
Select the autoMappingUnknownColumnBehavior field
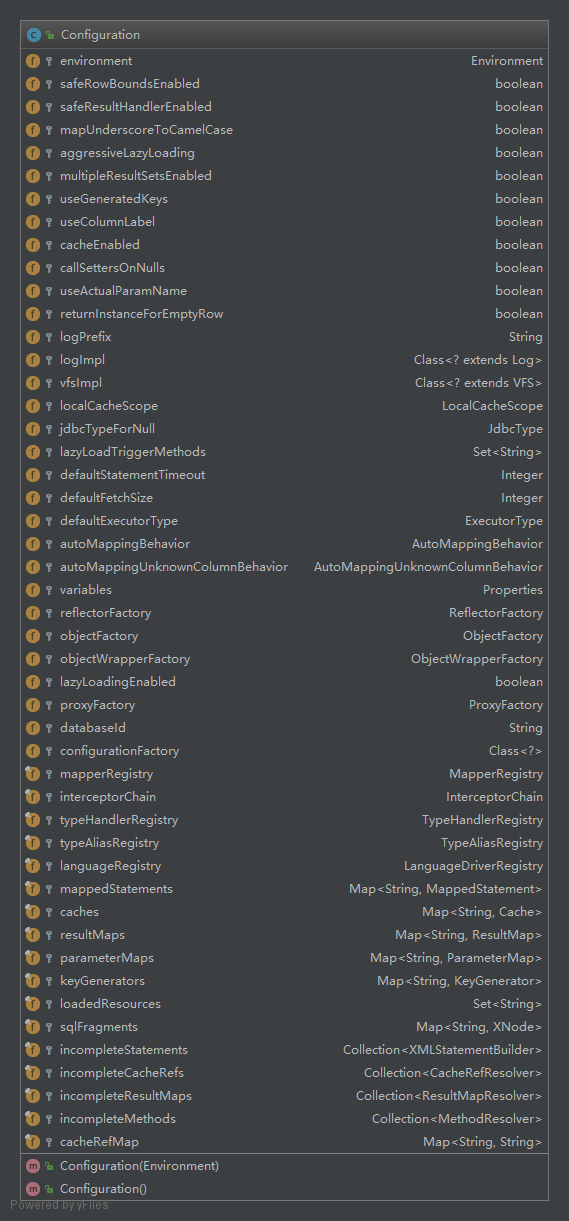(284, 567)
